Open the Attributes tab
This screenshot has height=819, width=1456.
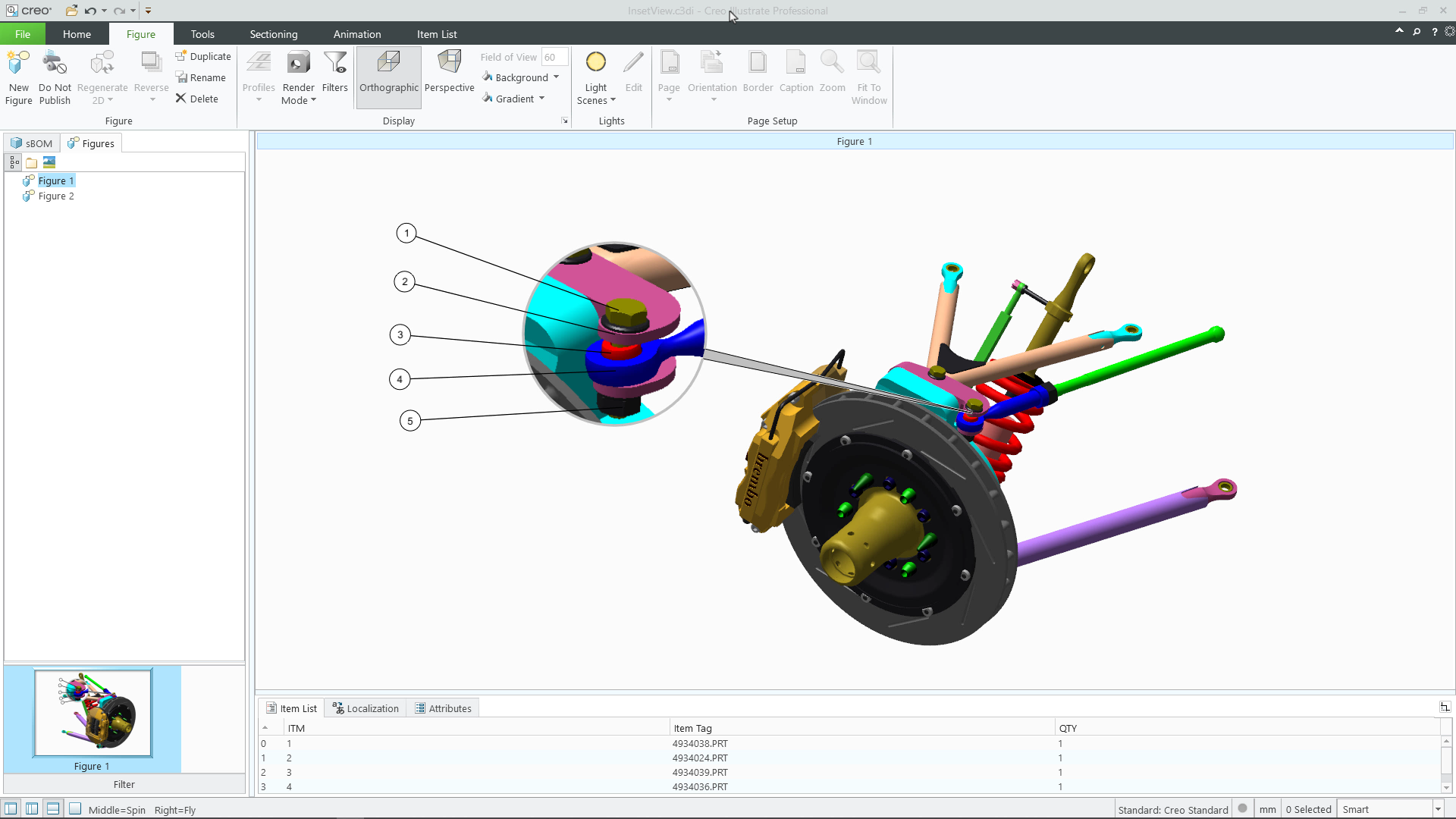click(443, 708)
